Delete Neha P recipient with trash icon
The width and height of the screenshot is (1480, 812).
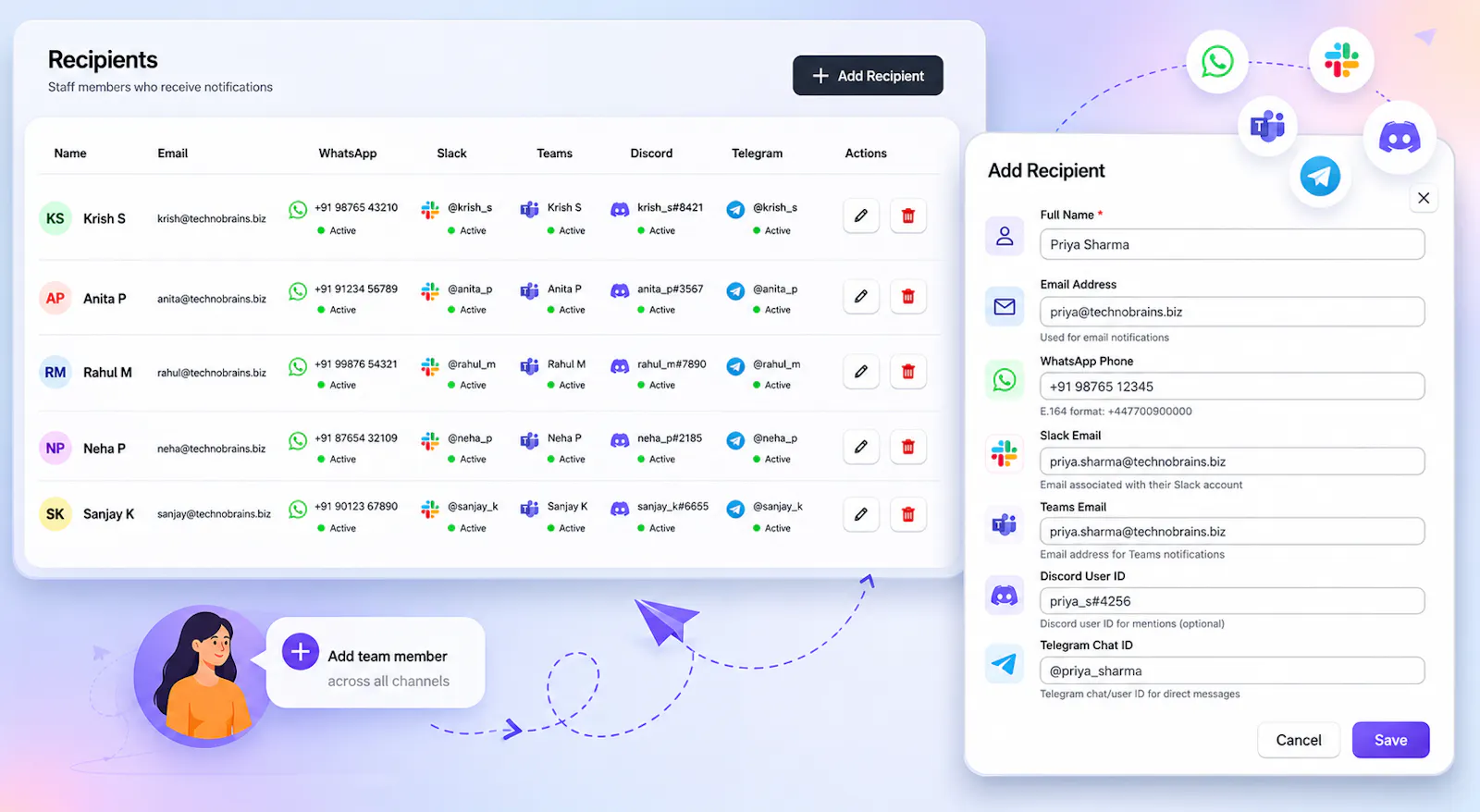(908, 447)
